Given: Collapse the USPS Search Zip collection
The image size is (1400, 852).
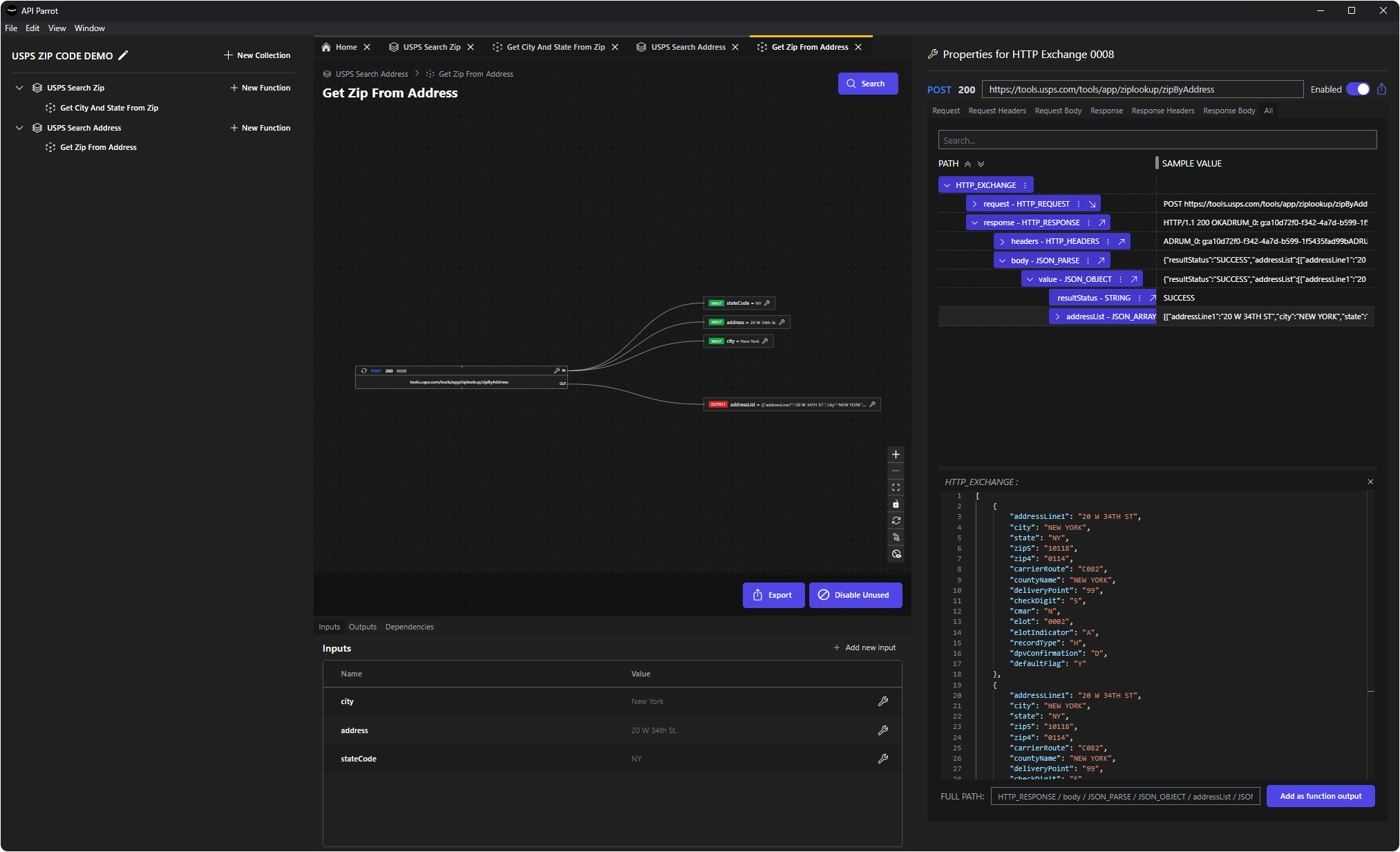Looking at the screenshot, I should (x=19, y=88).
